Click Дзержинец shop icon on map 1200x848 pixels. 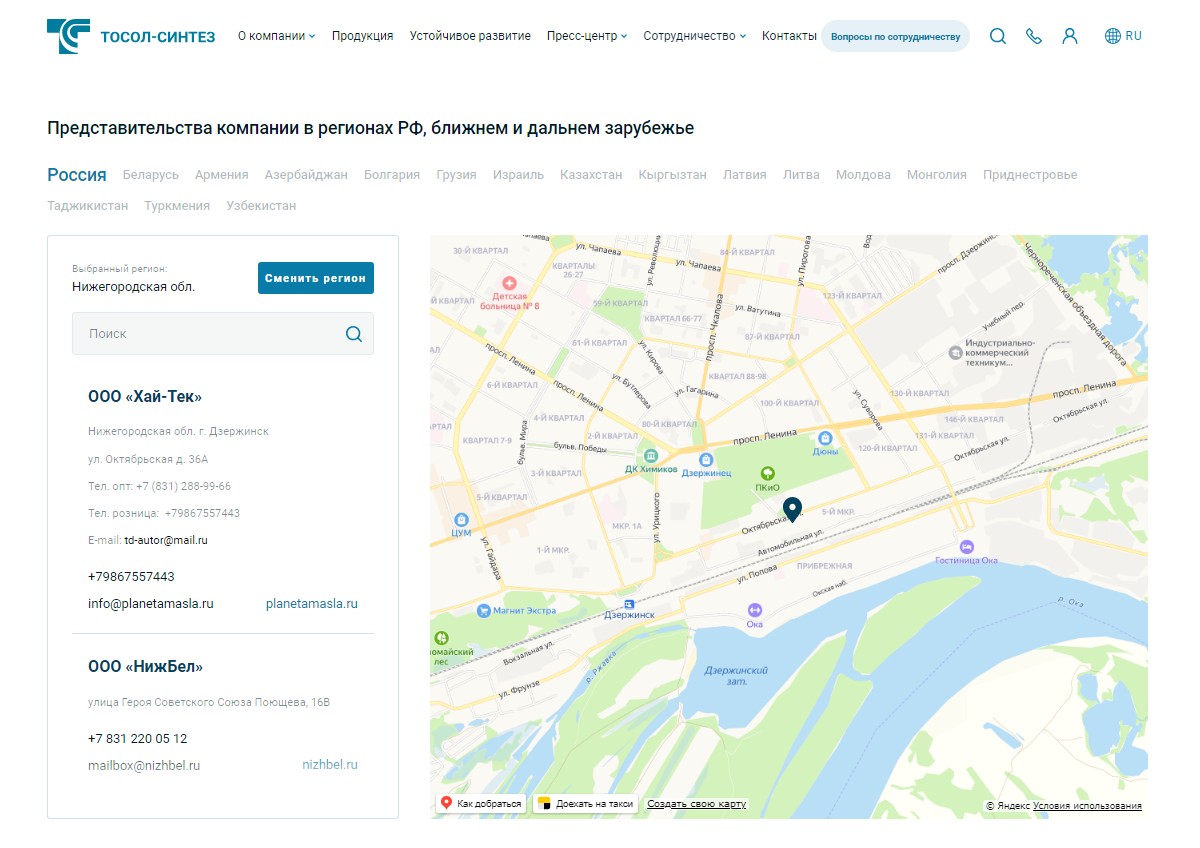point(706,458)
